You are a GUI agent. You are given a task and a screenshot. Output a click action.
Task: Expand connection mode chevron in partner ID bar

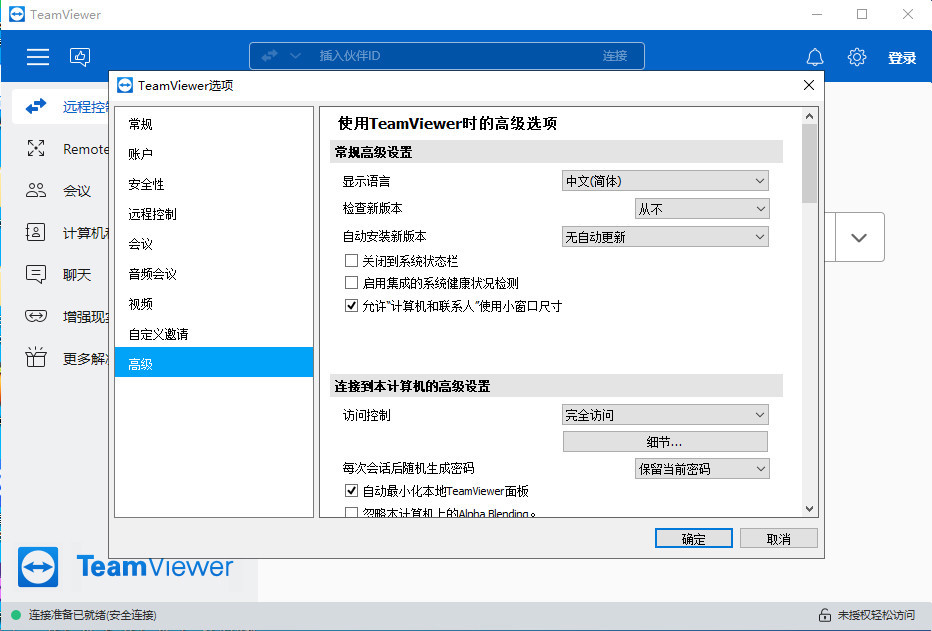tap(295, 56)
